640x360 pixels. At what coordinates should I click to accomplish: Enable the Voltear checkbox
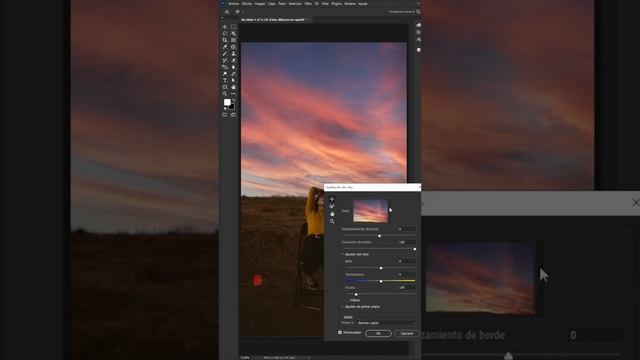click(347, 300)
